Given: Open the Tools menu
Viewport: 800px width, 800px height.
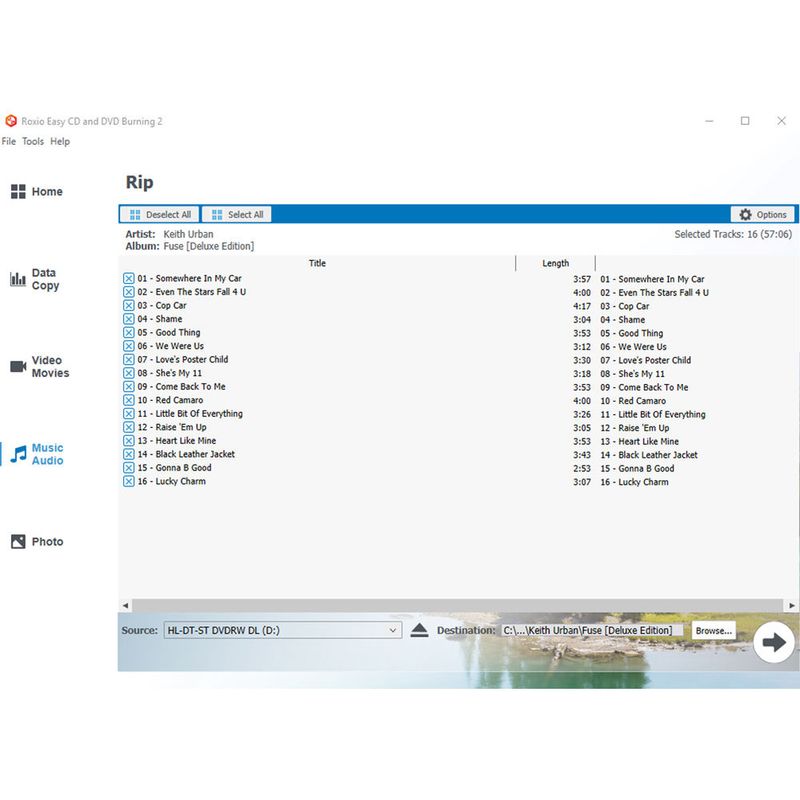Looking at the screenshot, I should coord(33,141).
